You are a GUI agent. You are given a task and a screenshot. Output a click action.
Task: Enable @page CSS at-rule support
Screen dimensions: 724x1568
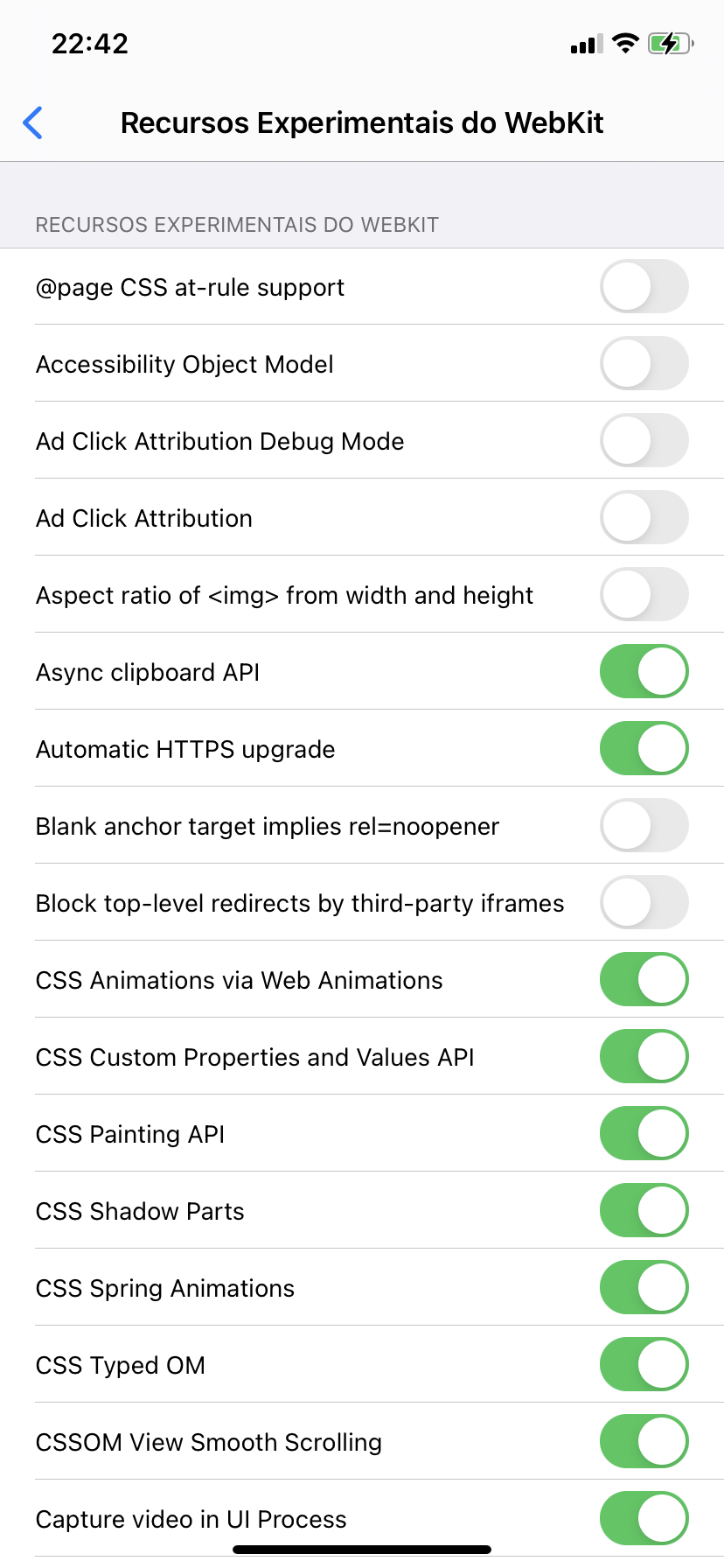pyautogui.click(x=644, y=286)
